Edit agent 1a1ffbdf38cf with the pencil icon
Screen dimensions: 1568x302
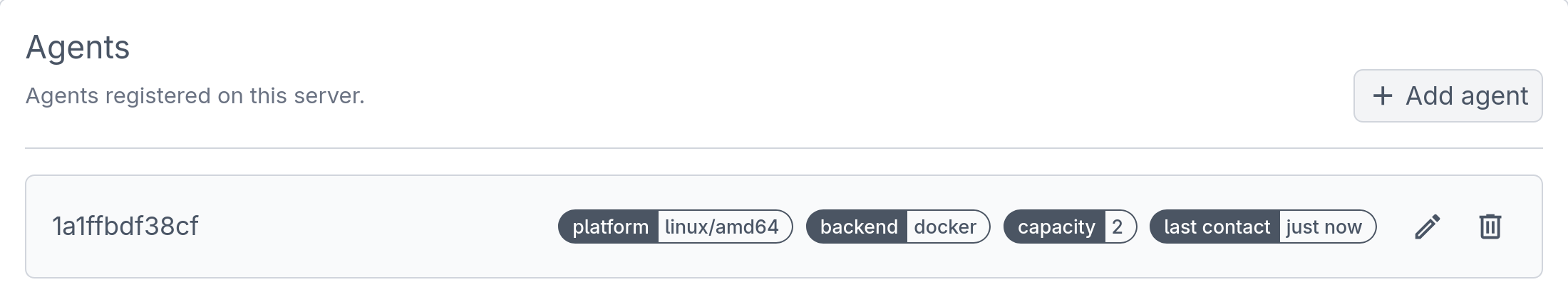click(1427, 226)
